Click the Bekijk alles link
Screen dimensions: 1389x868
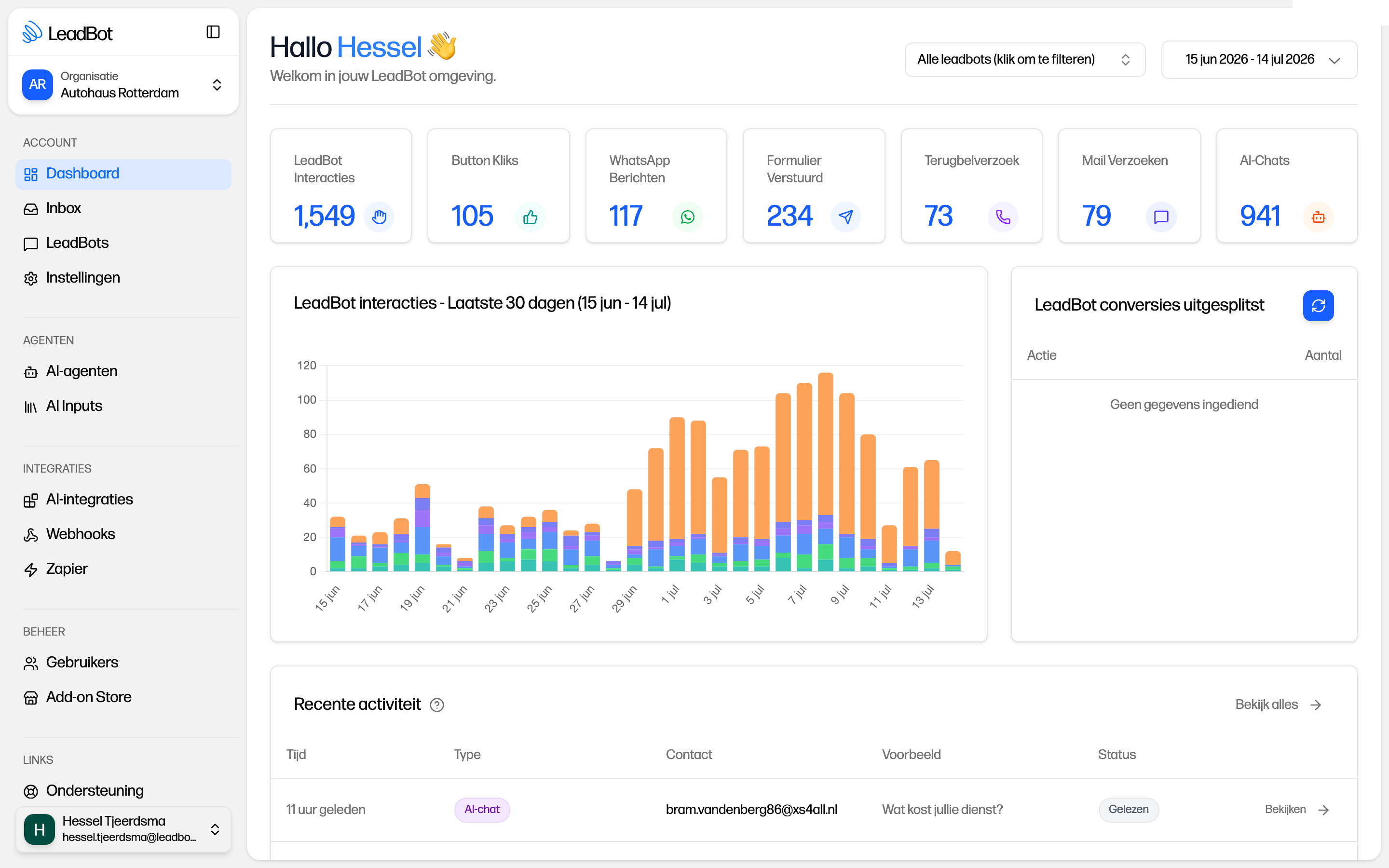pos(1278,705)
